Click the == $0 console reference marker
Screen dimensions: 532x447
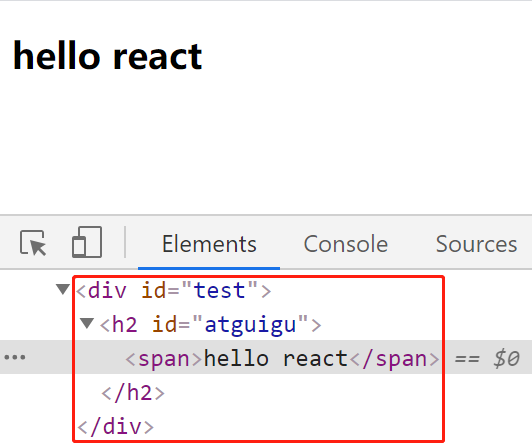(487, 358)
